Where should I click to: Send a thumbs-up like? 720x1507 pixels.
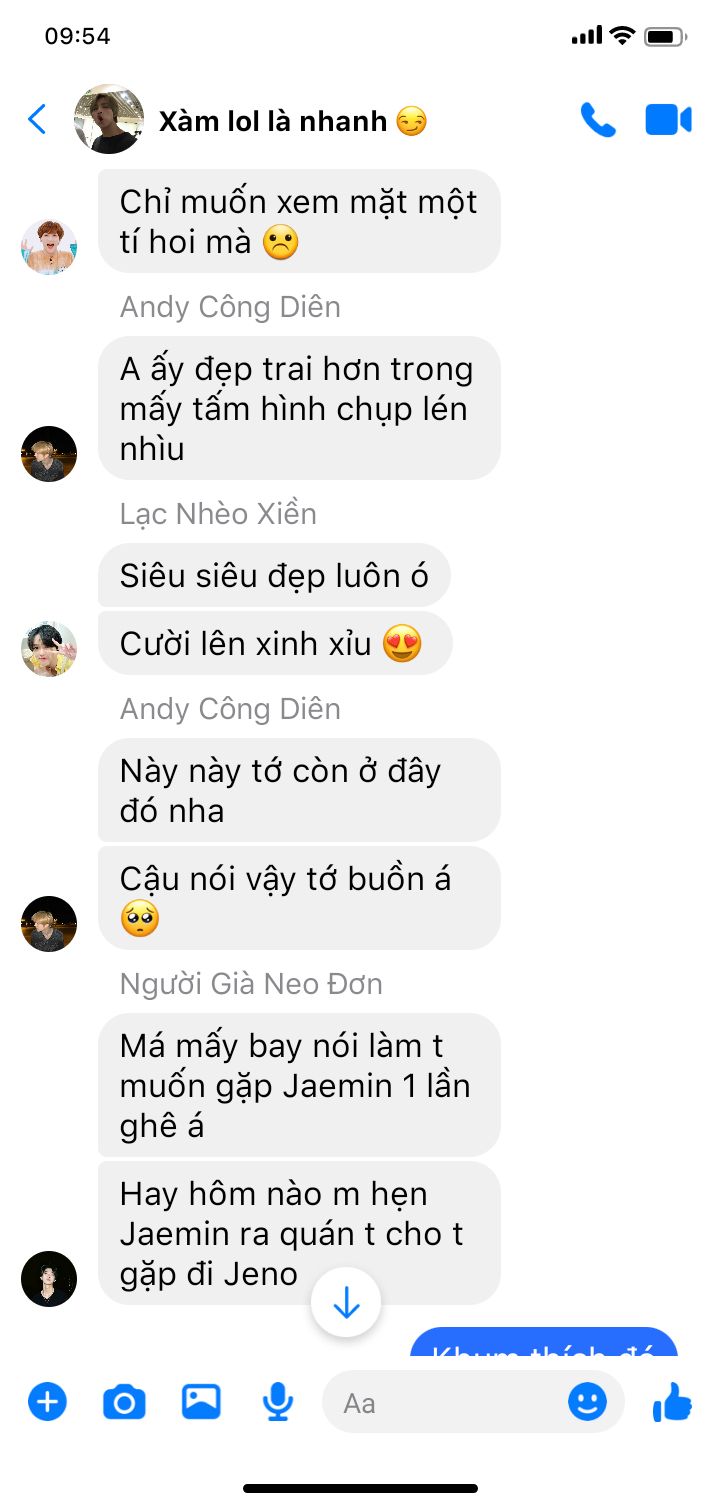tap(672, 1401)
